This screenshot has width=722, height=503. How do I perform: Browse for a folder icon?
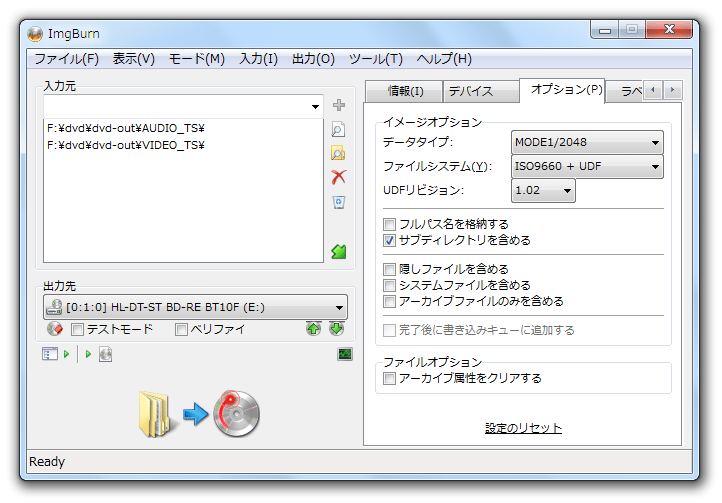click(338, 153)
